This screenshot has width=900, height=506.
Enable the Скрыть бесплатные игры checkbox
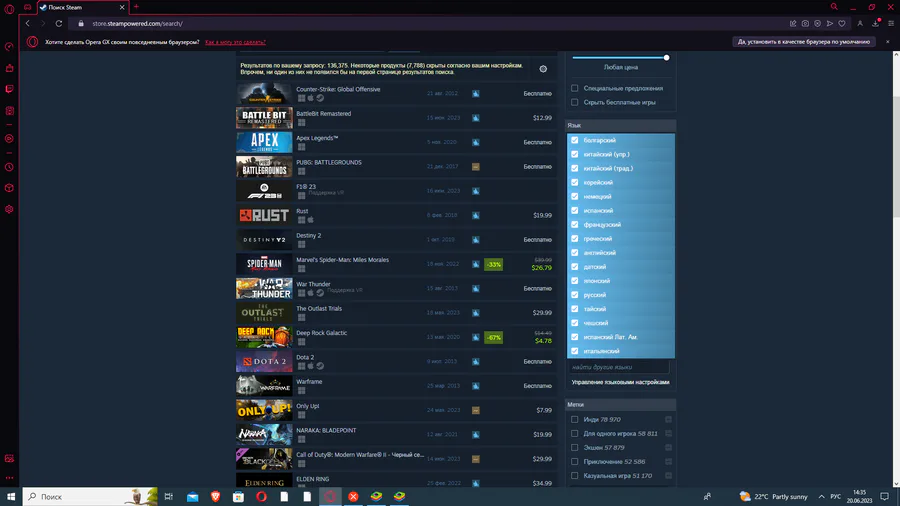[575, 102]
